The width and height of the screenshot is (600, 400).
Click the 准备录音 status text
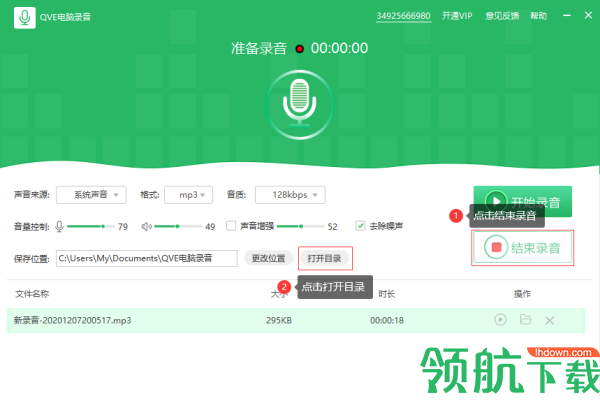coord(259,49)
